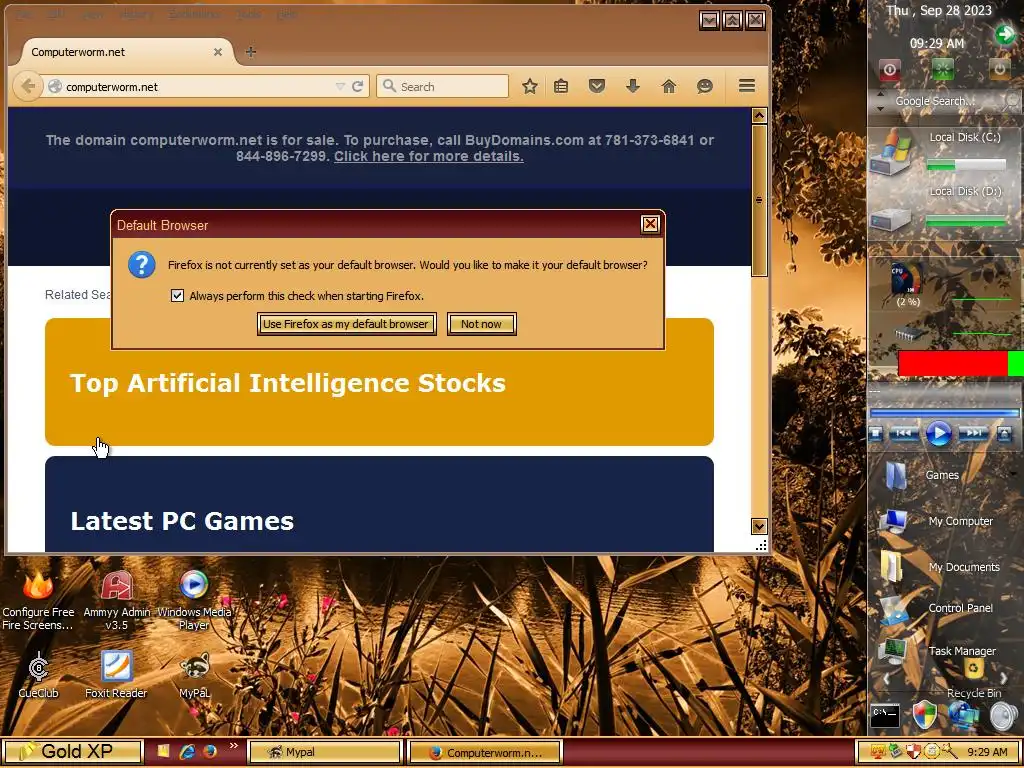
Task: Click the page scrollbar up arrow
Action: tap(759, 116)
